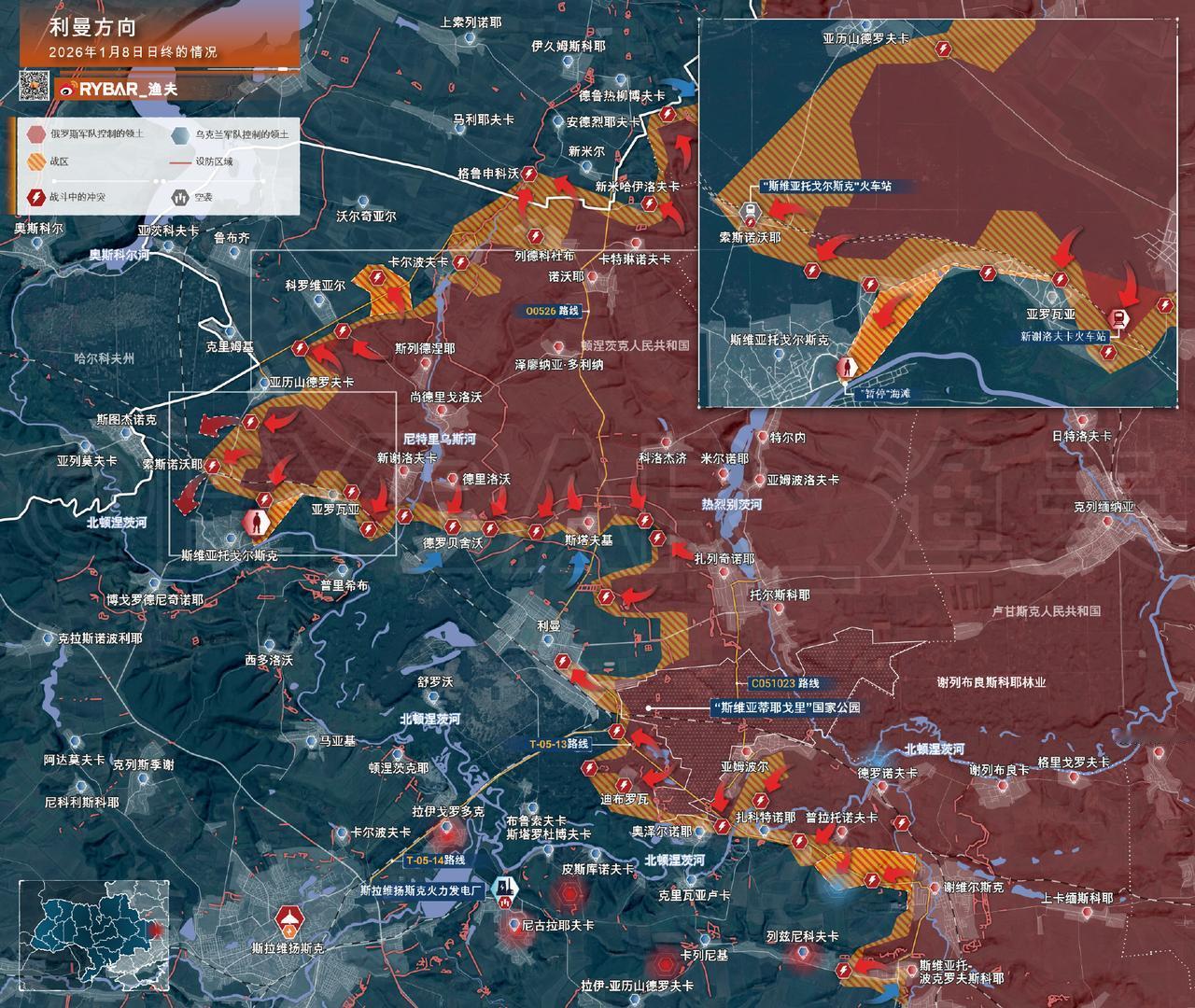Screen dimensions: 1195x1008
Task: Click the QR code under the title
Action: (x=35, y=87)
